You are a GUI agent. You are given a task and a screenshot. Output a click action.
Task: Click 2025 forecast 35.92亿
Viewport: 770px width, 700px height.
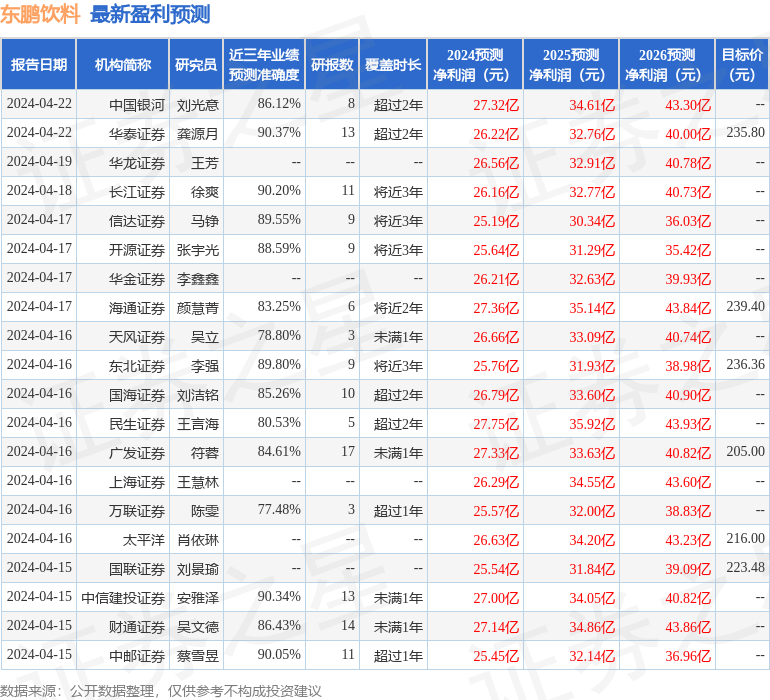[592, 423]
